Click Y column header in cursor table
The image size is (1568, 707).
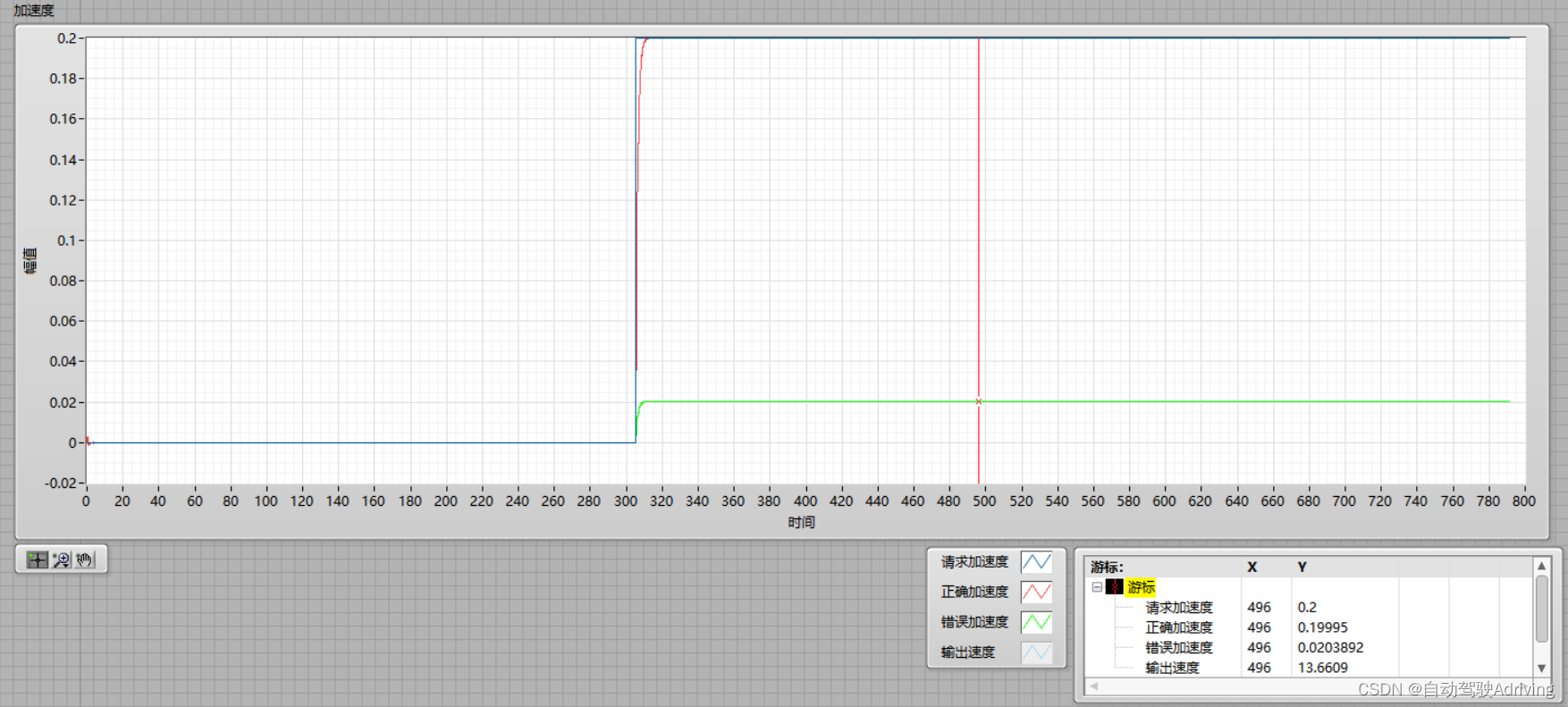point(1302,568)
